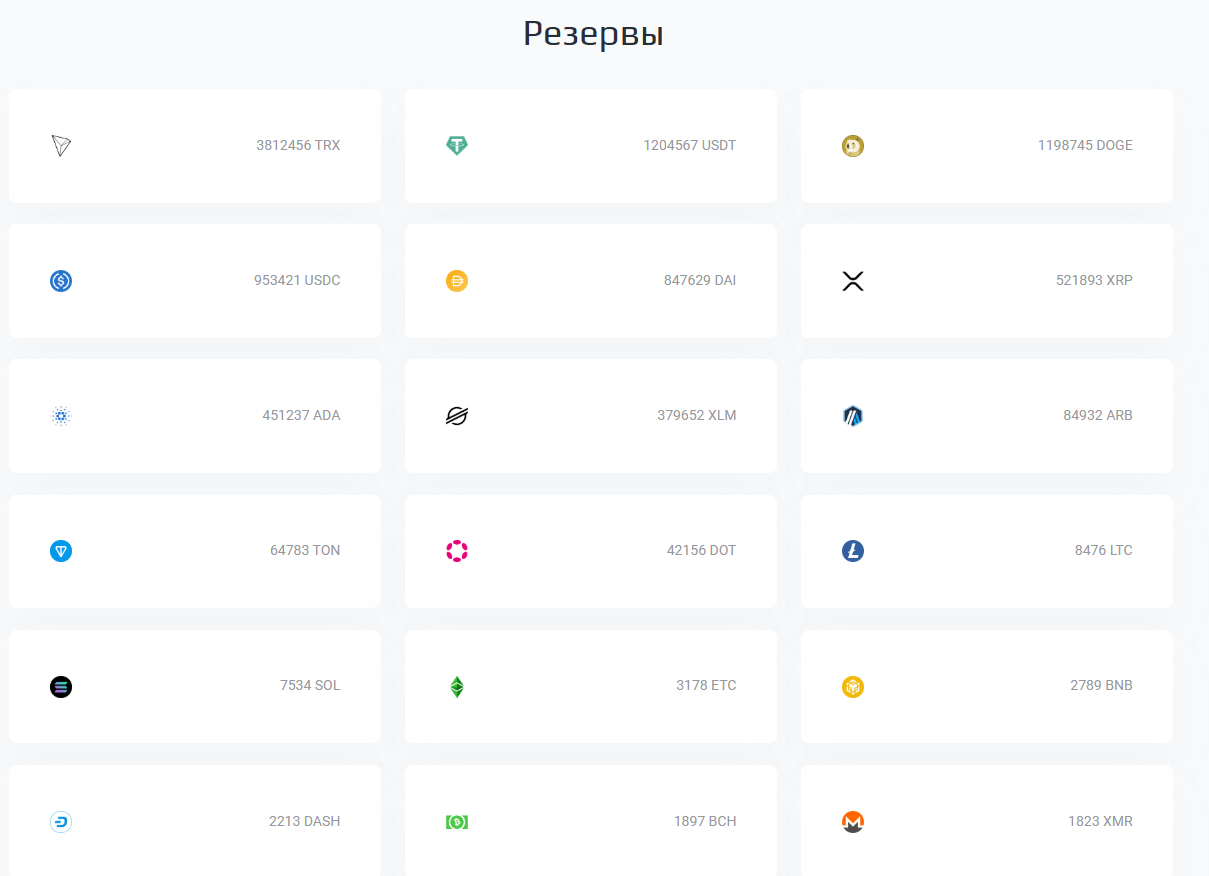The image size is (1209, 876).
Task: Click the Ethereum Classic ETC icon
Action: tap(457, 687)
